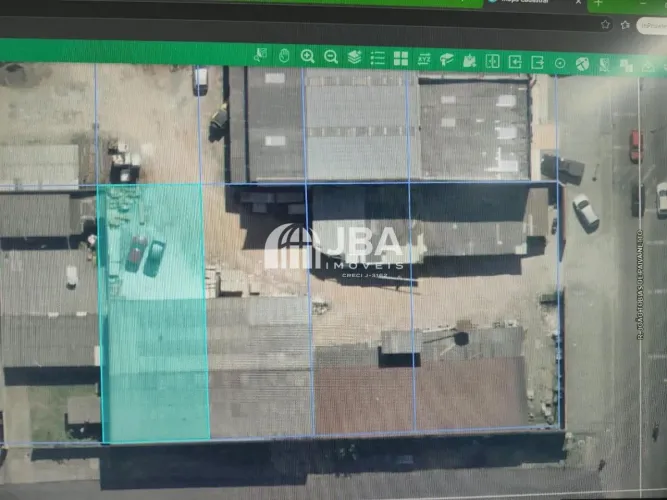
Task: Select the cyan highlighted land parcel
Action: (x=154, y=313)
